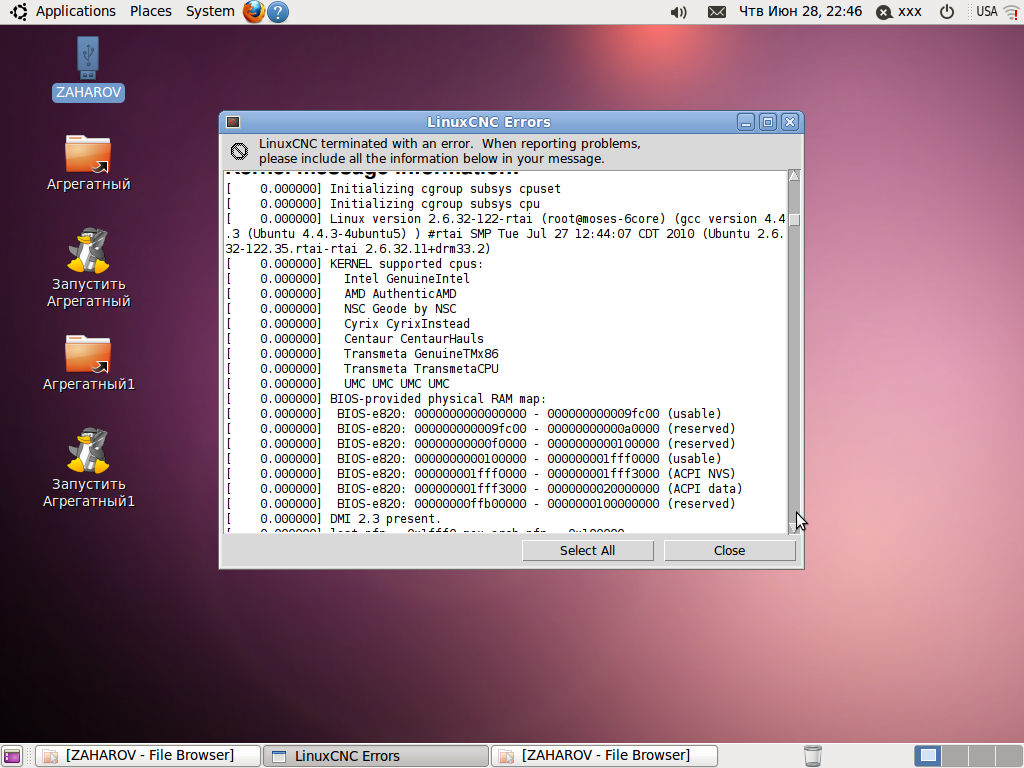The height and width of the screenshot is (768, 1024).
Task: Open the mail envelope indicator
Action: coord(716,12)
